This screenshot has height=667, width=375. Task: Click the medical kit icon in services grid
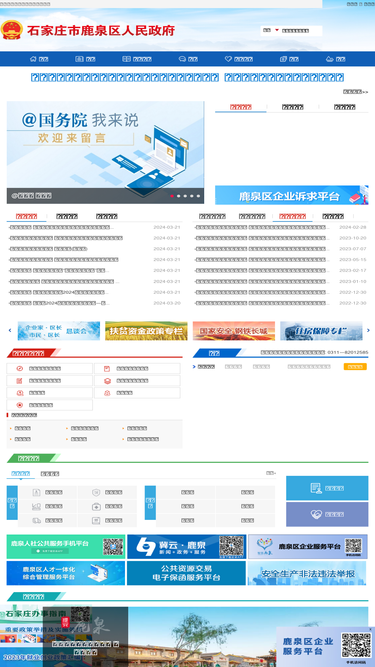pos(96,507)
